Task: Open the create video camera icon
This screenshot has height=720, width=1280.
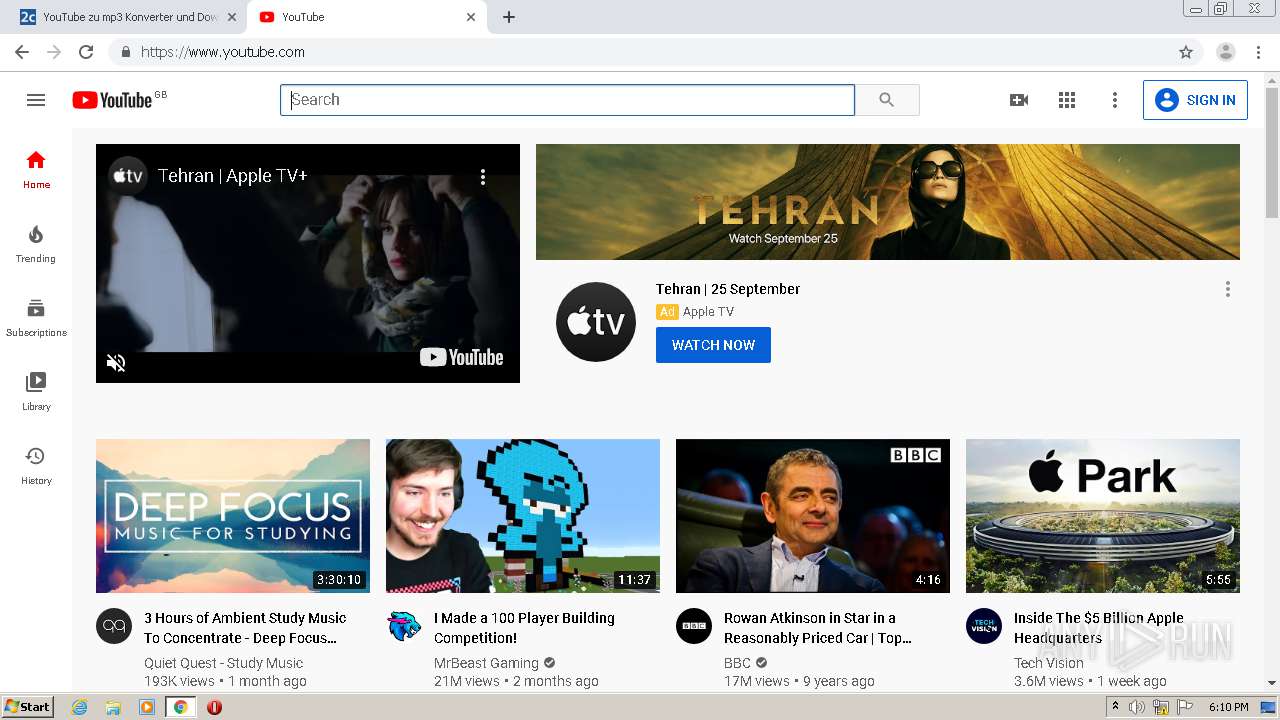Action: 1019,100
